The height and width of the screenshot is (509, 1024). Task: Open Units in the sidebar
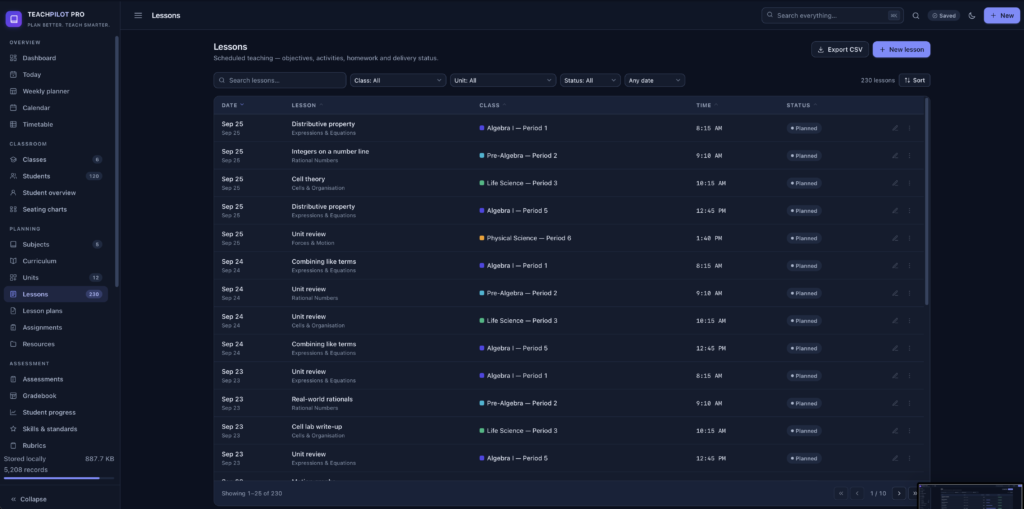pyautogui.click(x=56, y=278)
